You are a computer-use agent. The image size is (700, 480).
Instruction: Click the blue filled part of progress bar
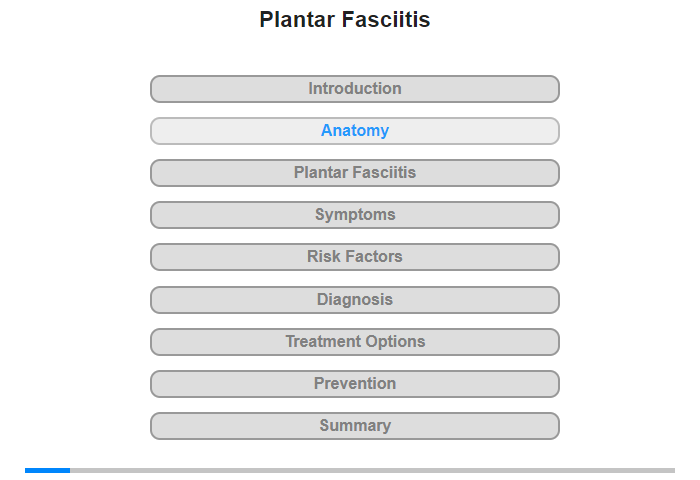[x=47, y=470]
